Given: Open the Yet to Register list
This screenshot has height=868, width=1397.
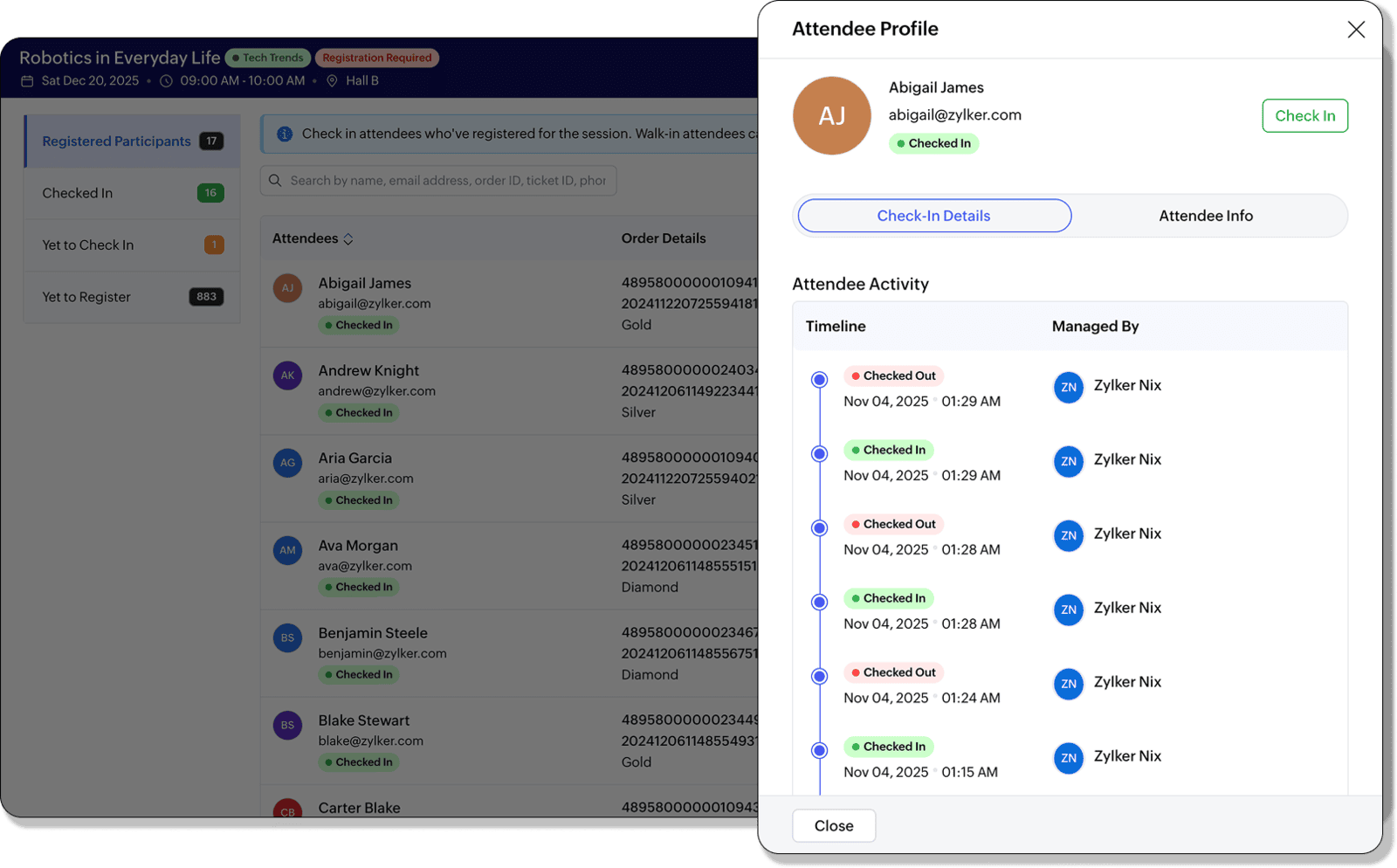Looking at the screenshot, I should pos(131,297).
